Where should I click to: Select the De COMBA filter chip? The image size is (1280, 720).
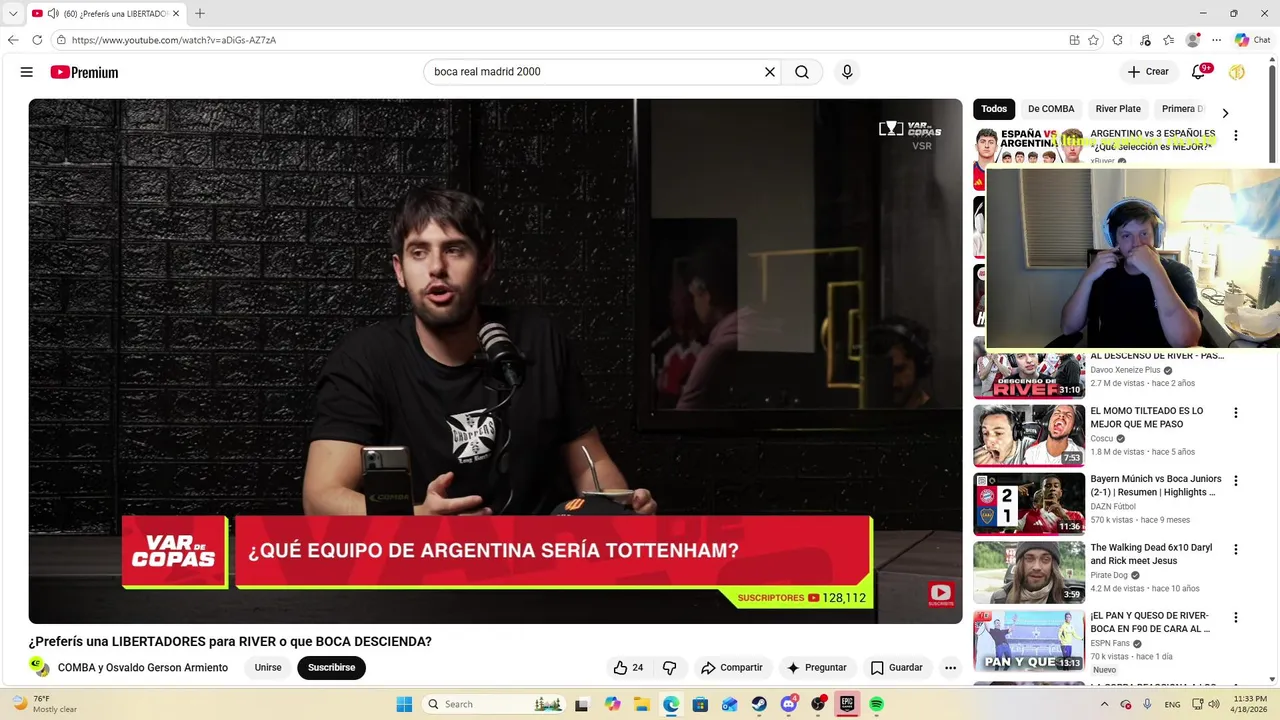[x=1051, y=109]
